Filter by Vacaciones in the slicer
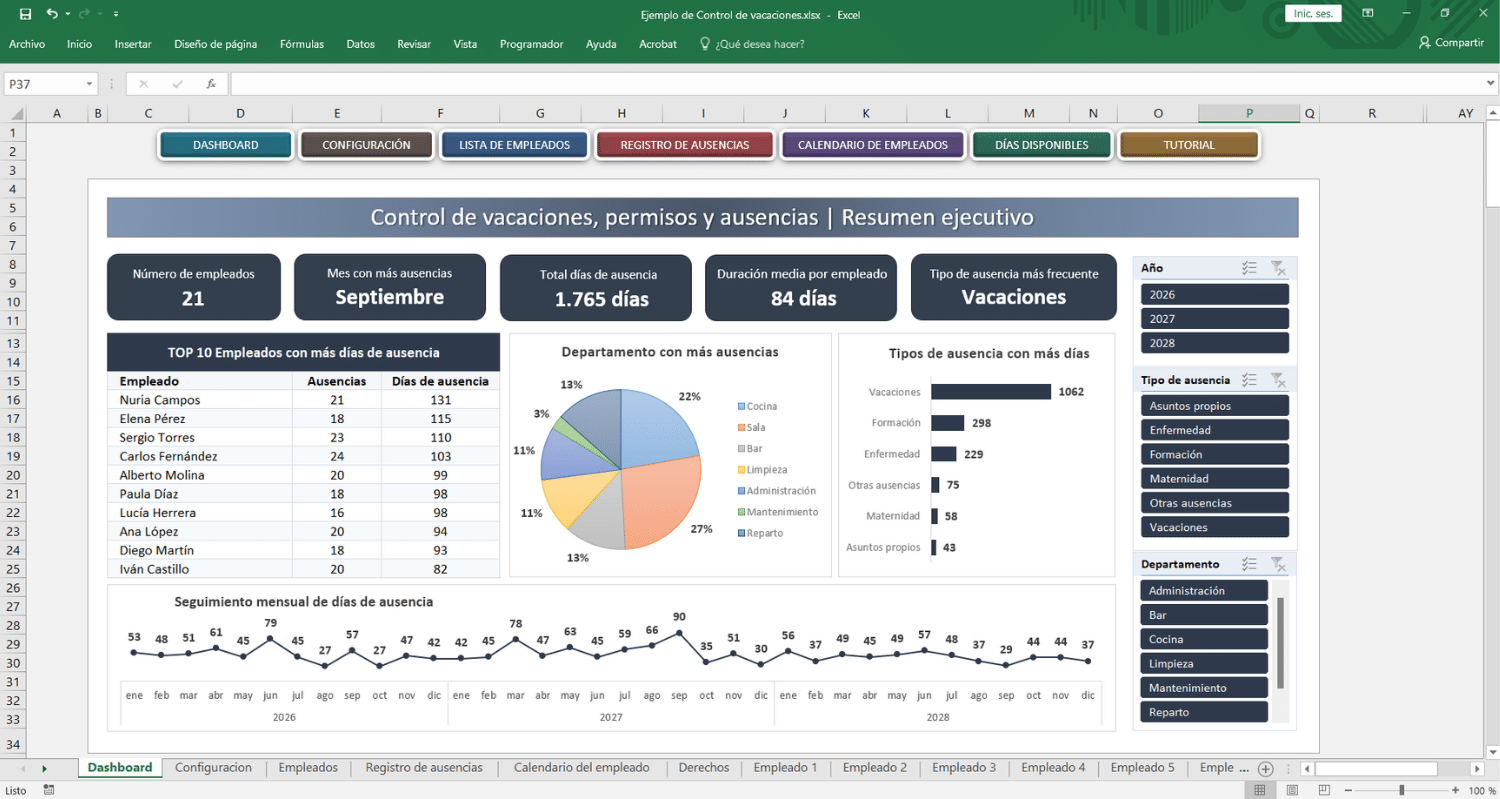This screenshot has width=1500, height=799. point(1214,527)
